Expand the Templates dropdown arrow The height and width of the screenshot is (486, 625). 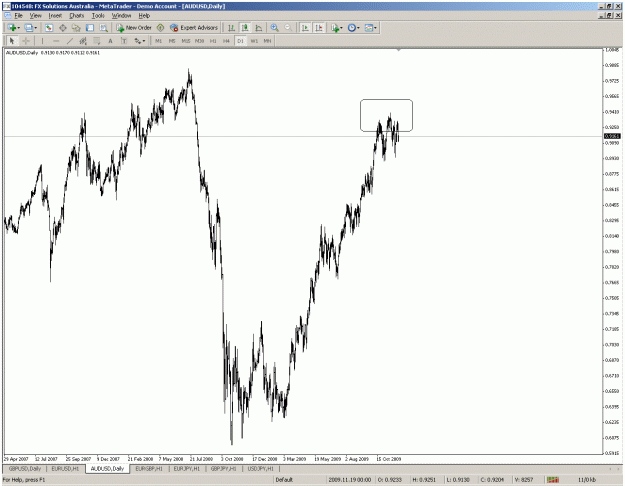pos(375,28)
